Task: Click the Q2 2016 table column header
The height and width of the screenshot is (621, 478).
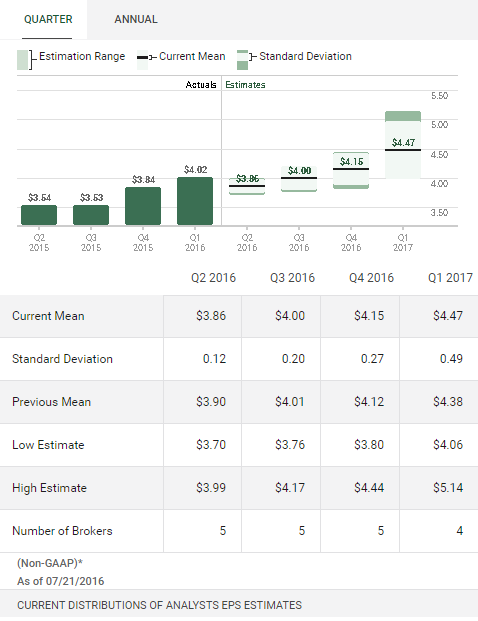Action: coord(213,278)
